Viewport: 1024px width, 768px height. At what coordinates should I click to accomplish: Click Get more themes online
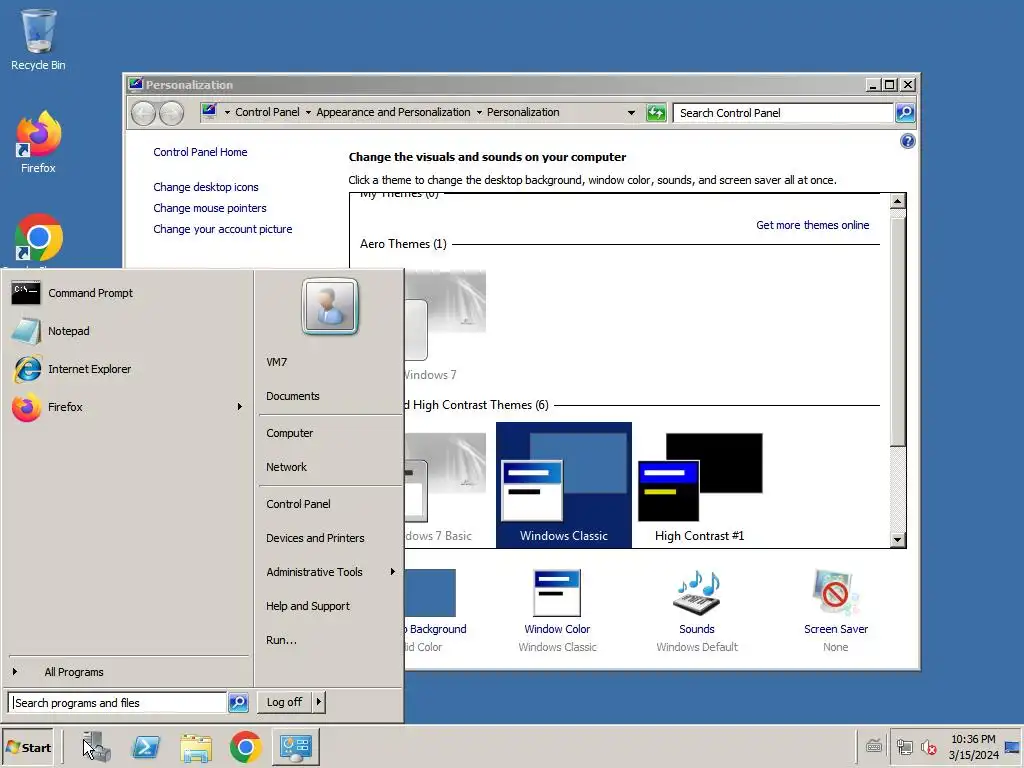click(812, 225)
